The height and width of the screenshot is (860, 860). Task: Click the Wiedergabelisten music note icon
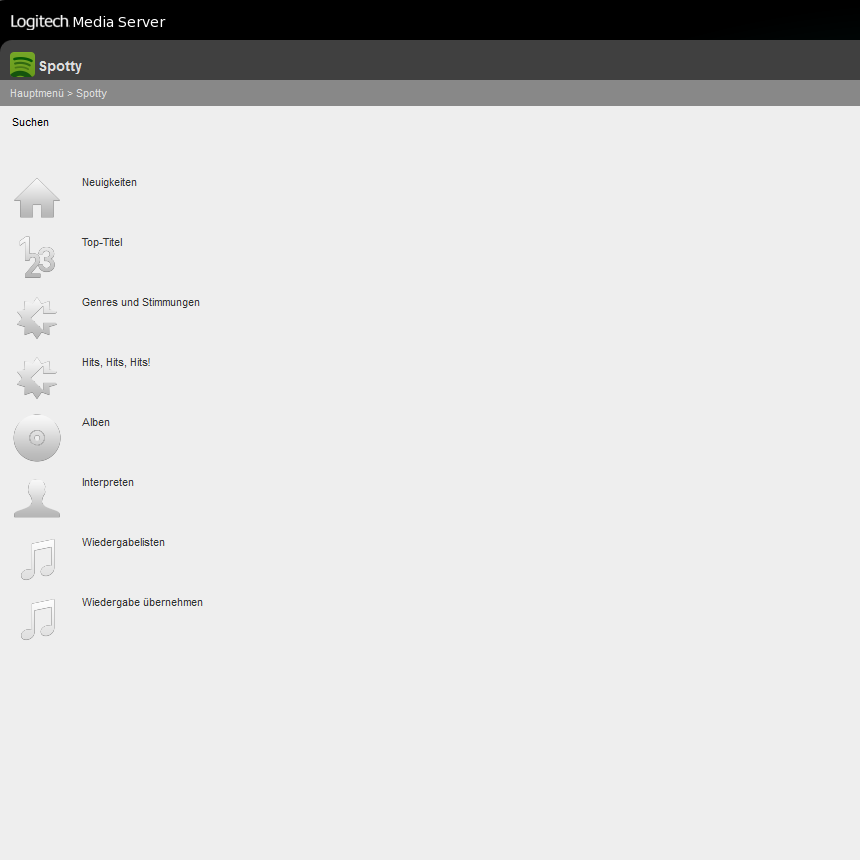[38, 559]
